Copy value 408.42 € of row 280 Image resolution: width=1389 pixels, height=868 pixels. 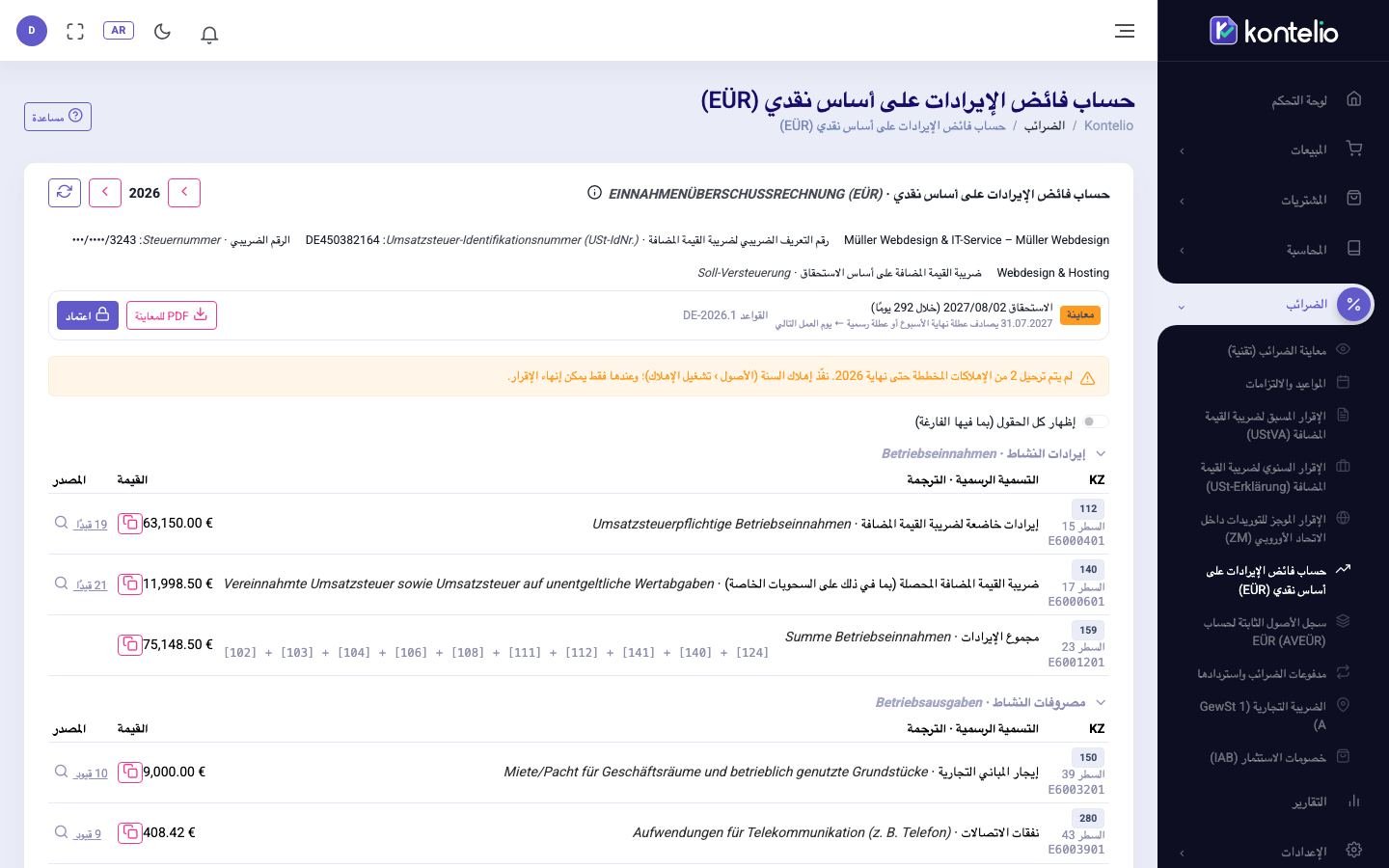tap(129, 832)
